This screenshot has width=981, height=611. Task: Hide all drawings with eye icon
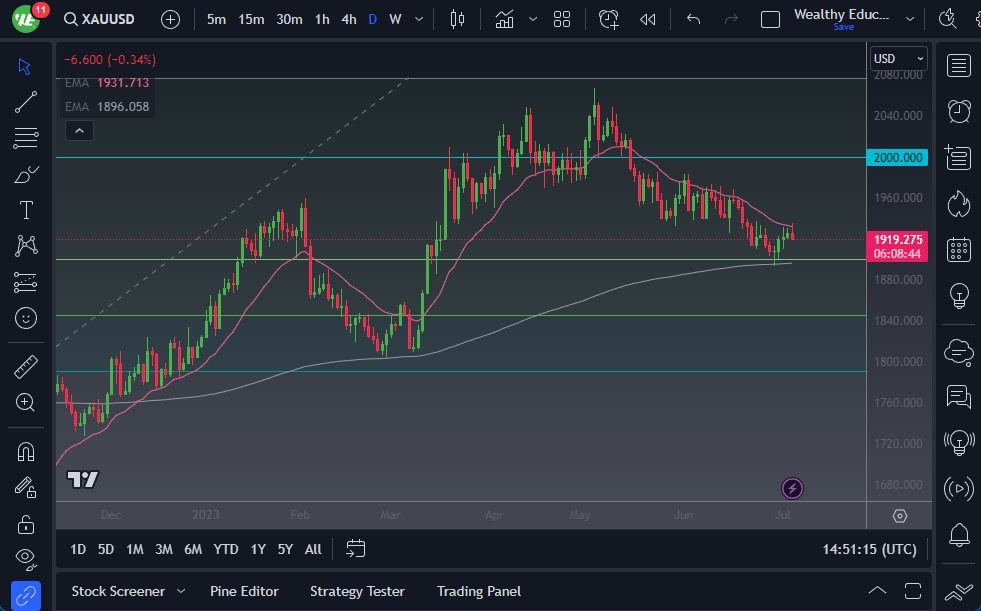(26, 557)
